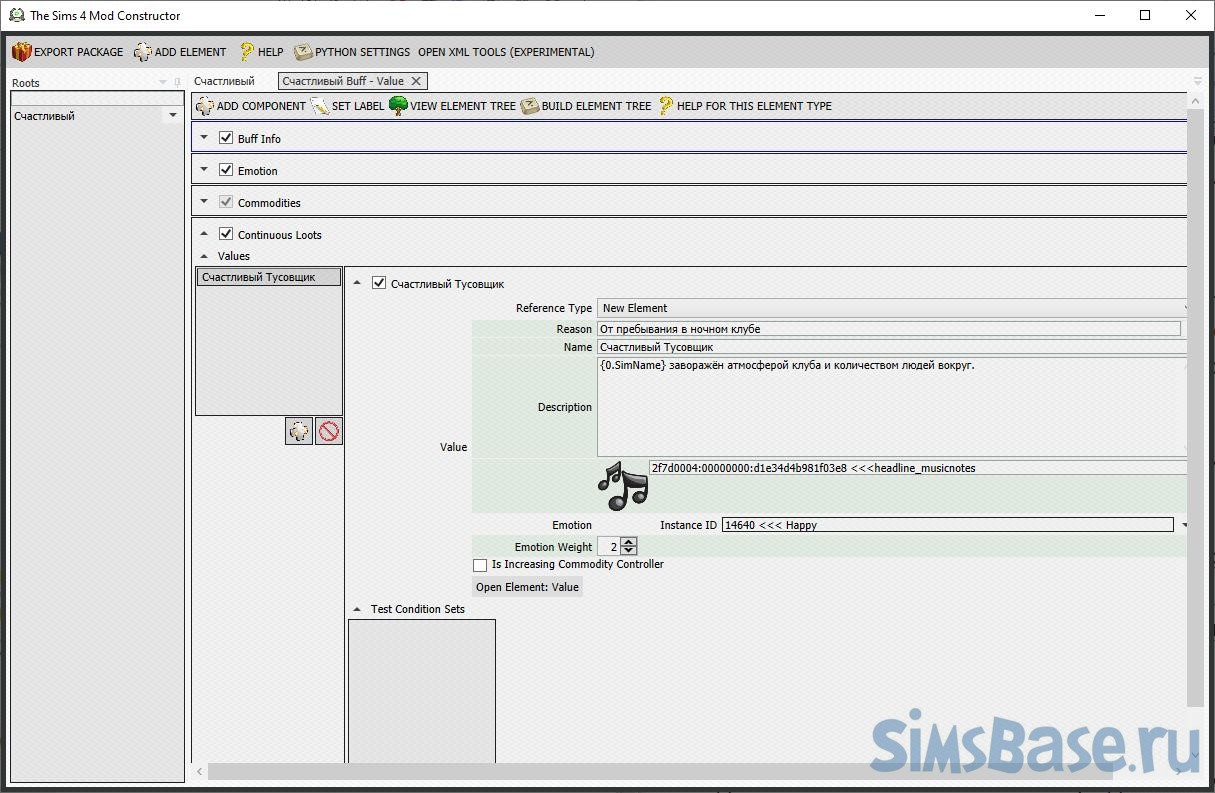This screenshot has height=793, width=1215.
Task: Click the Add Element toolbar icon
Action: coord(143,52)
